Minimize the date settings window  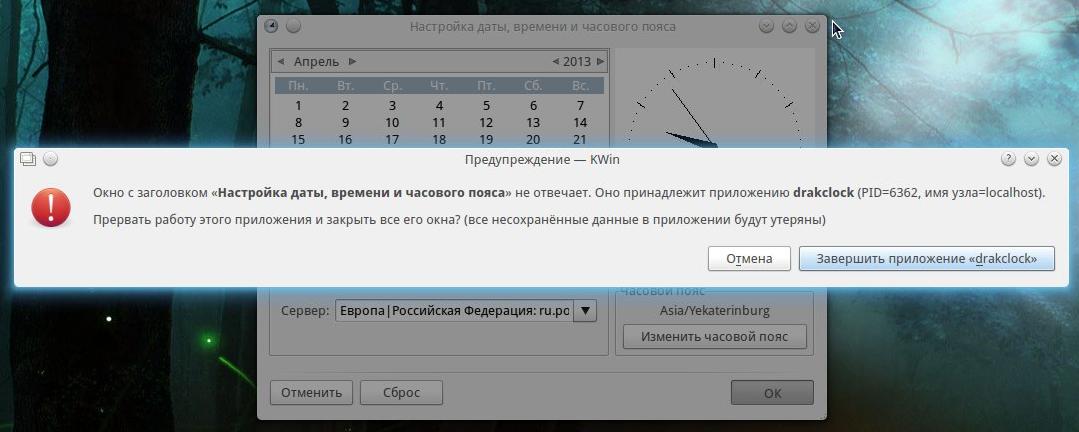(x=766, y=26)
